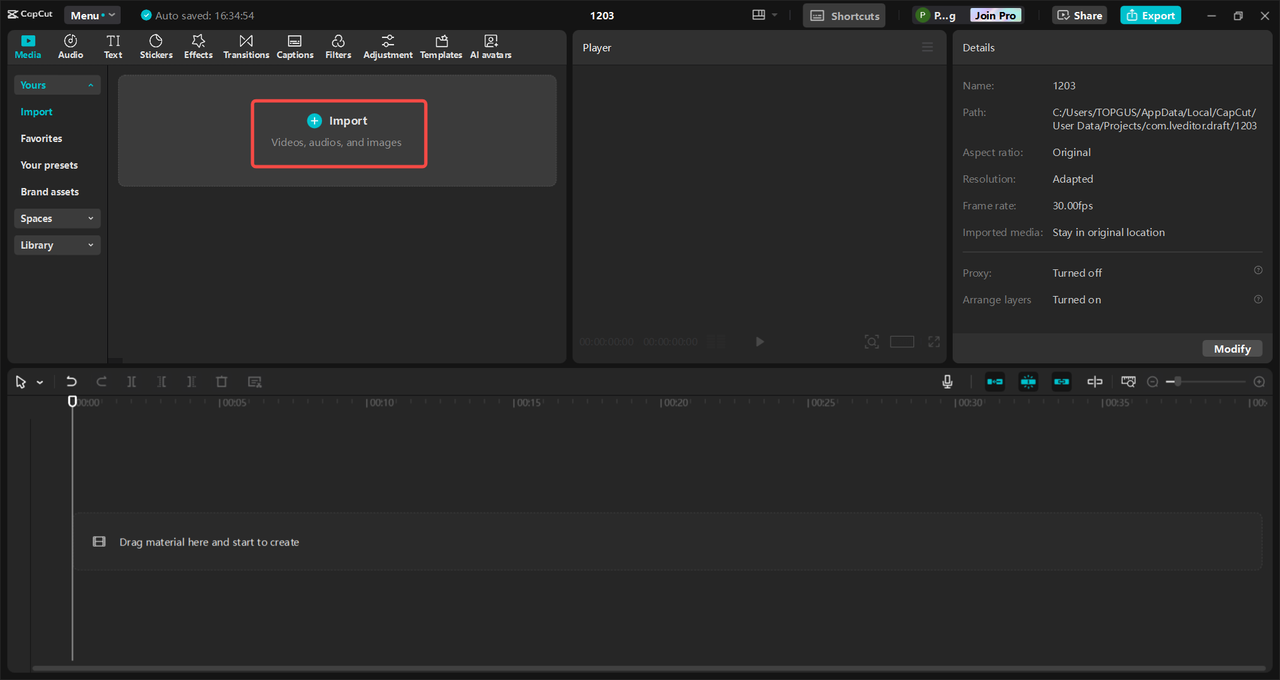Click the Split clip icon

tap(131, 382)
